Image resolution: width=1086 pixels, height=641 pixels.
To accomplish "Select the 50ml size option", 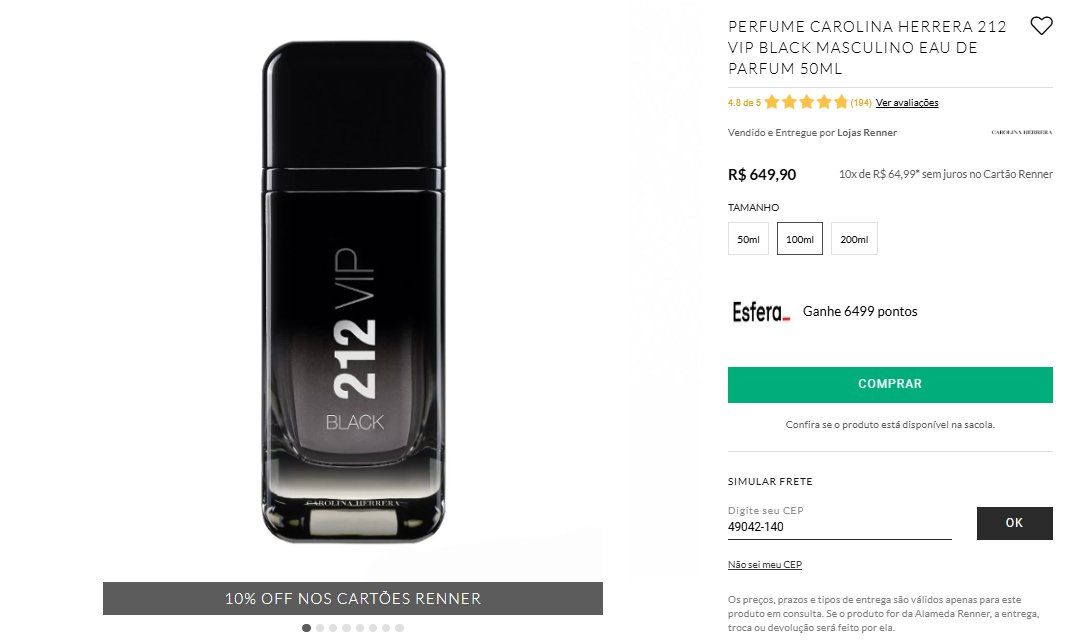I will click(x=748, y=239).
